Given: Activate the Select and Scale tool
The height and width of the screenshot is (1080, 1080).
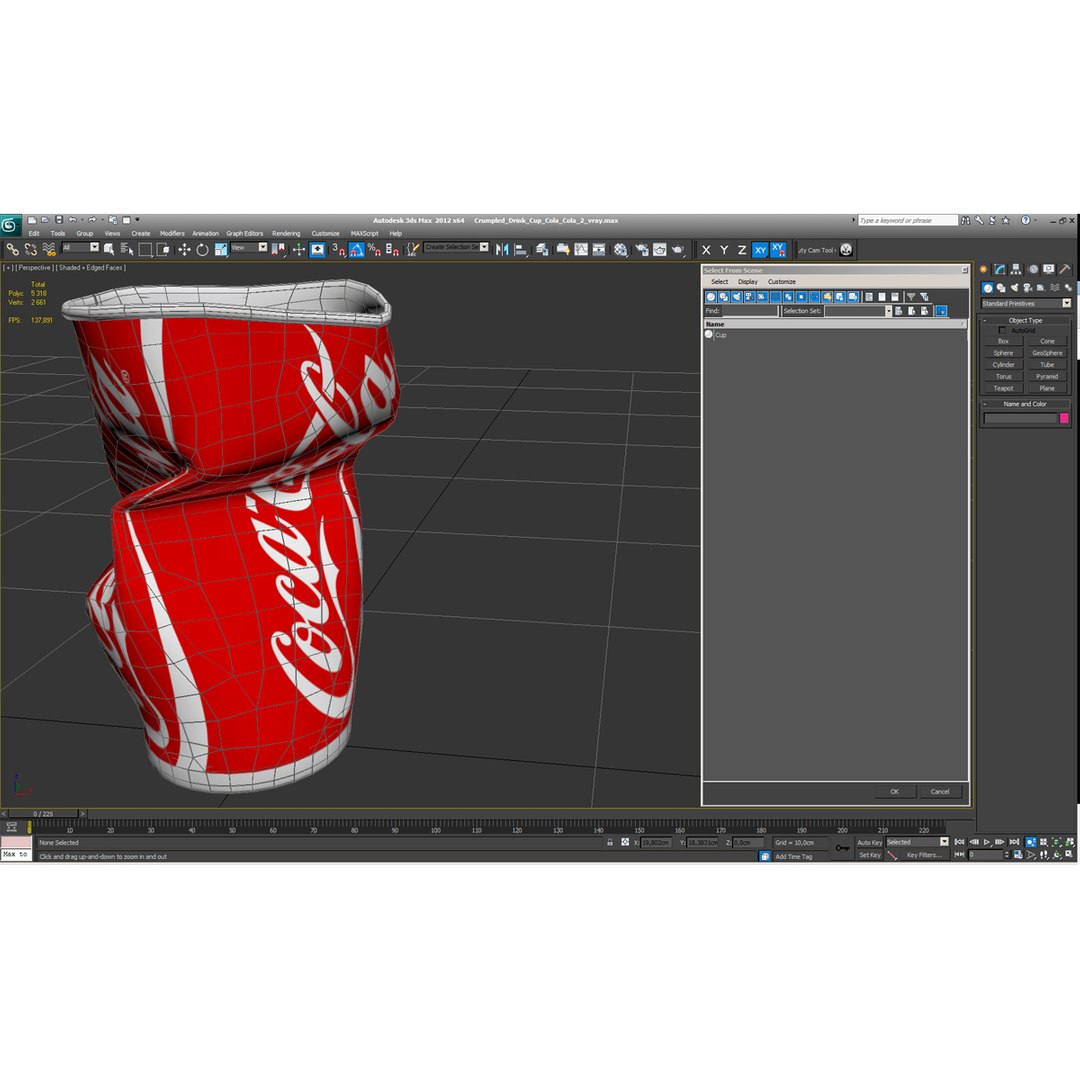Looking at the screenshot, I should tap(220, 249).
